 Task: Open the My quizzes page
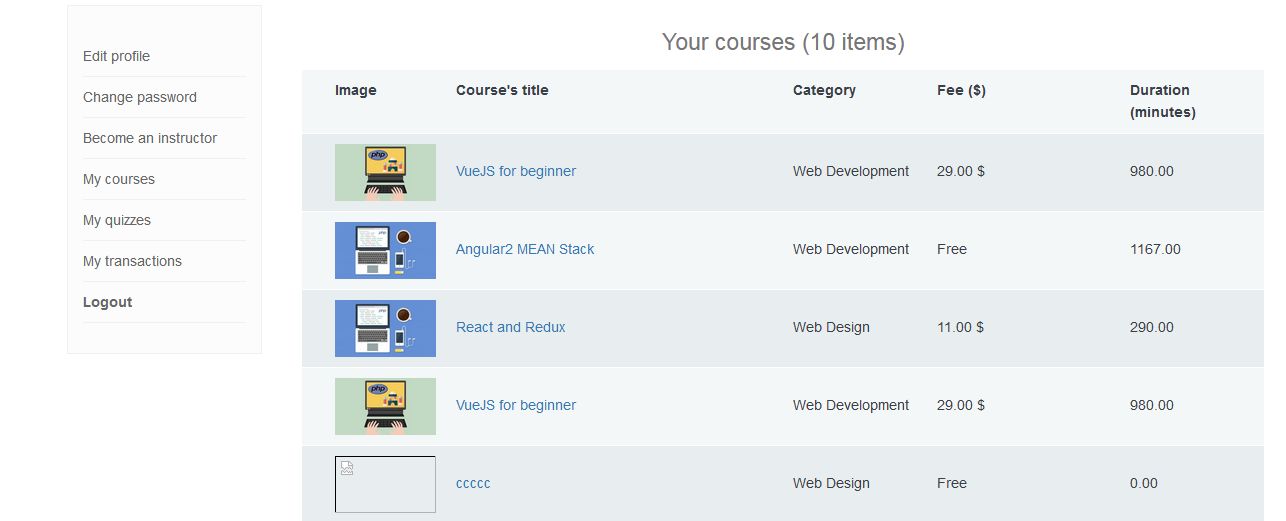[x=117, y=220]
